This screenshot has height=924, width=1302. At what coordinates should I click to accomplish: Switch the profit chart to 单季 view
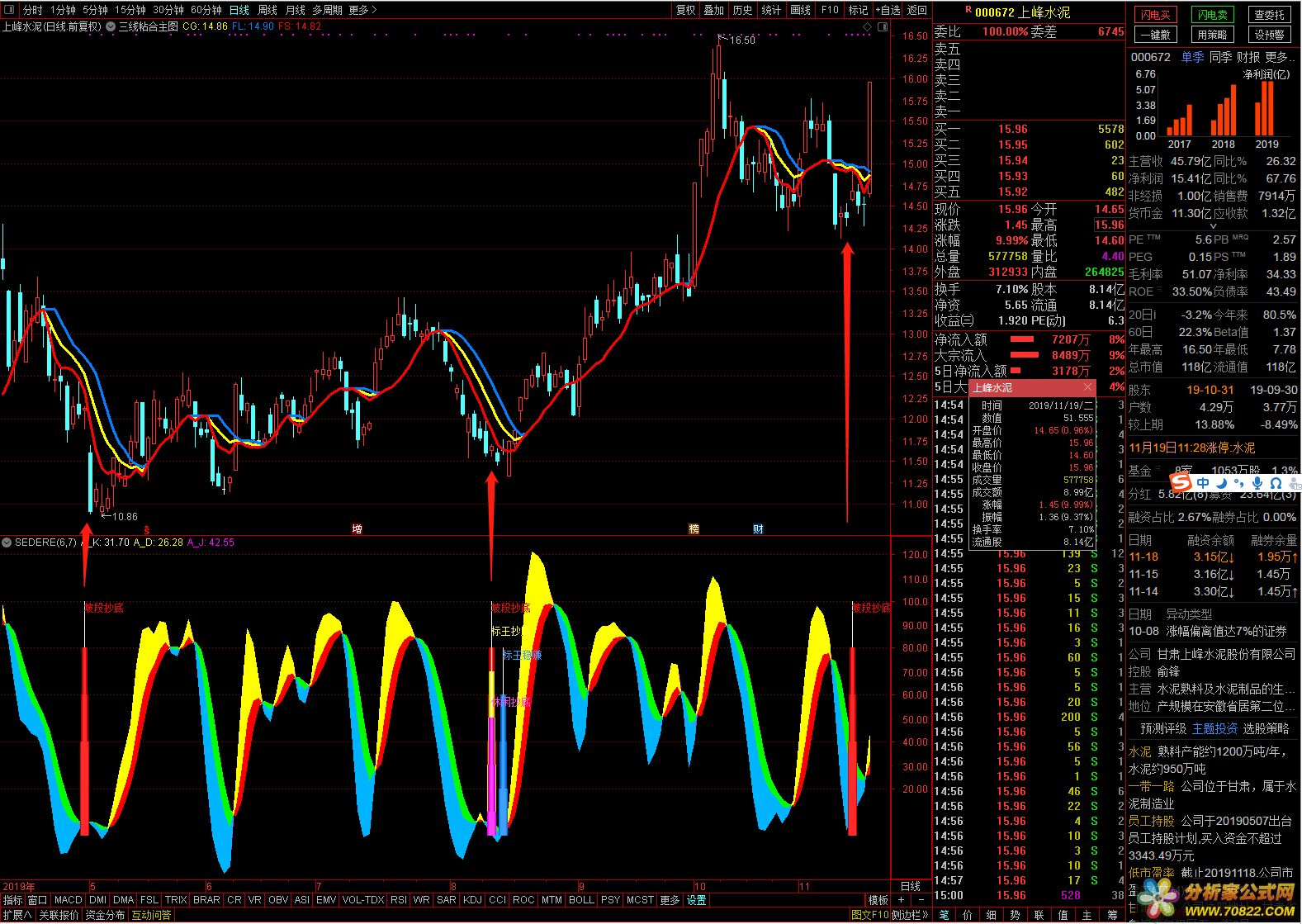(x=1192, y=57)
